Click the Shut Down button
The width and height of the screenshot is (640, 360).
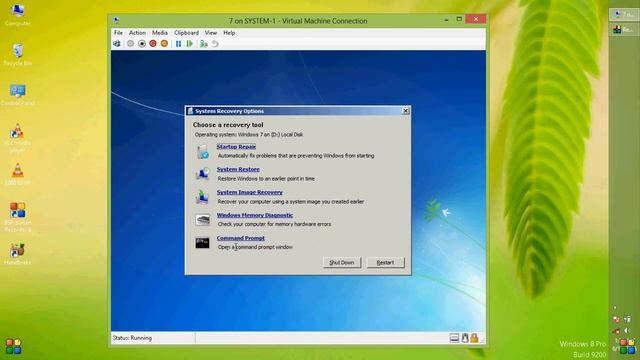[342, 262]
